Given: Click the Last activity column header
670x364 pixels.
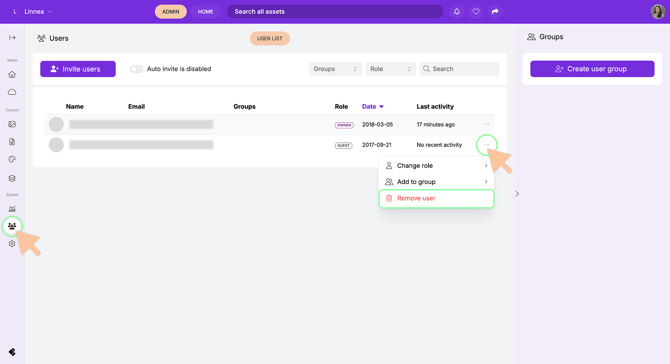Looking at the screenshot, I should coord(435,106).
